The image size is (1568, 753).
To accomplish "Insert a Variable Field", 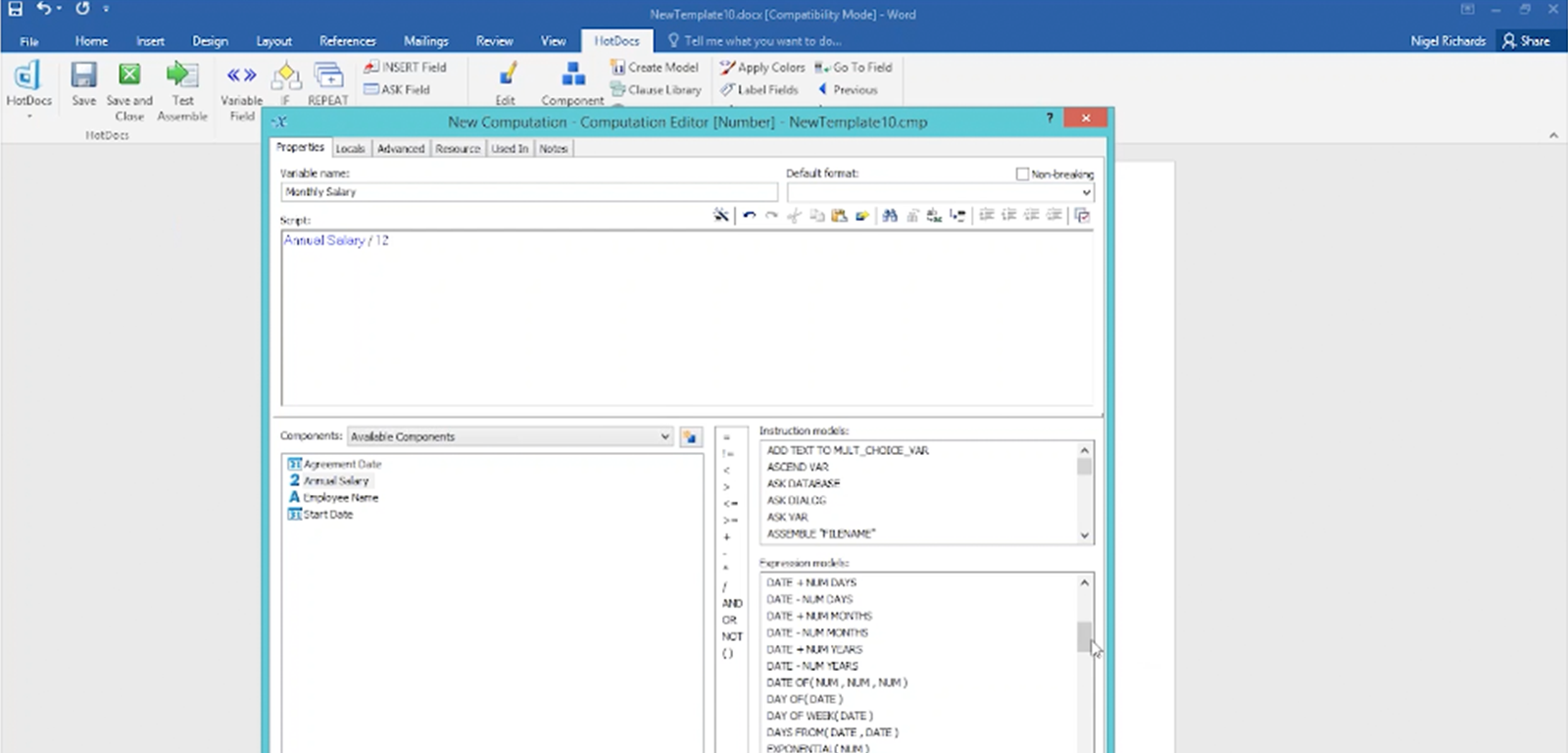I will point(242,90).
